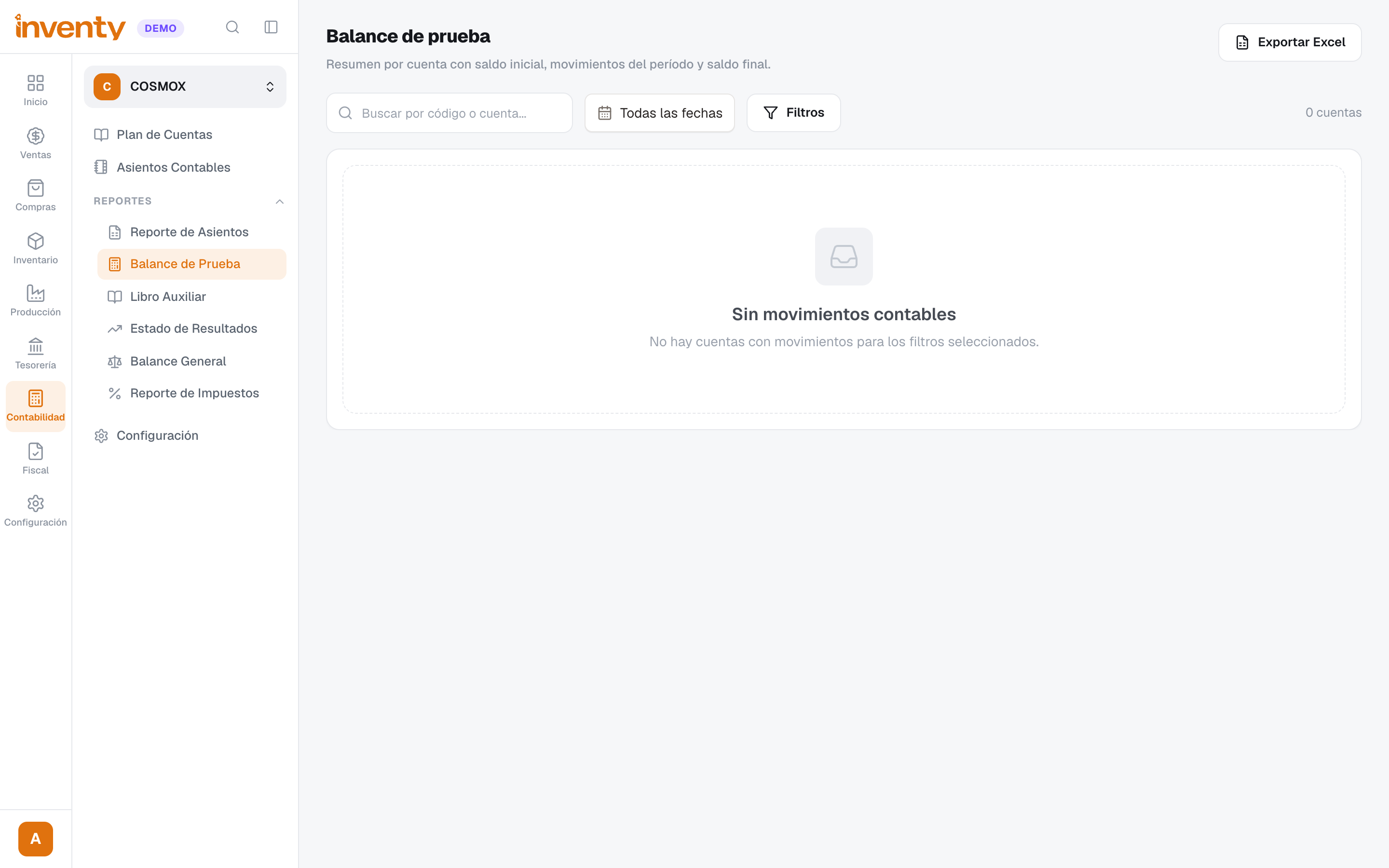The image size is (1389, 868).
Task: Go to Inicio in the icon rail
Action: pyautogui.click(x=36, y=90)
